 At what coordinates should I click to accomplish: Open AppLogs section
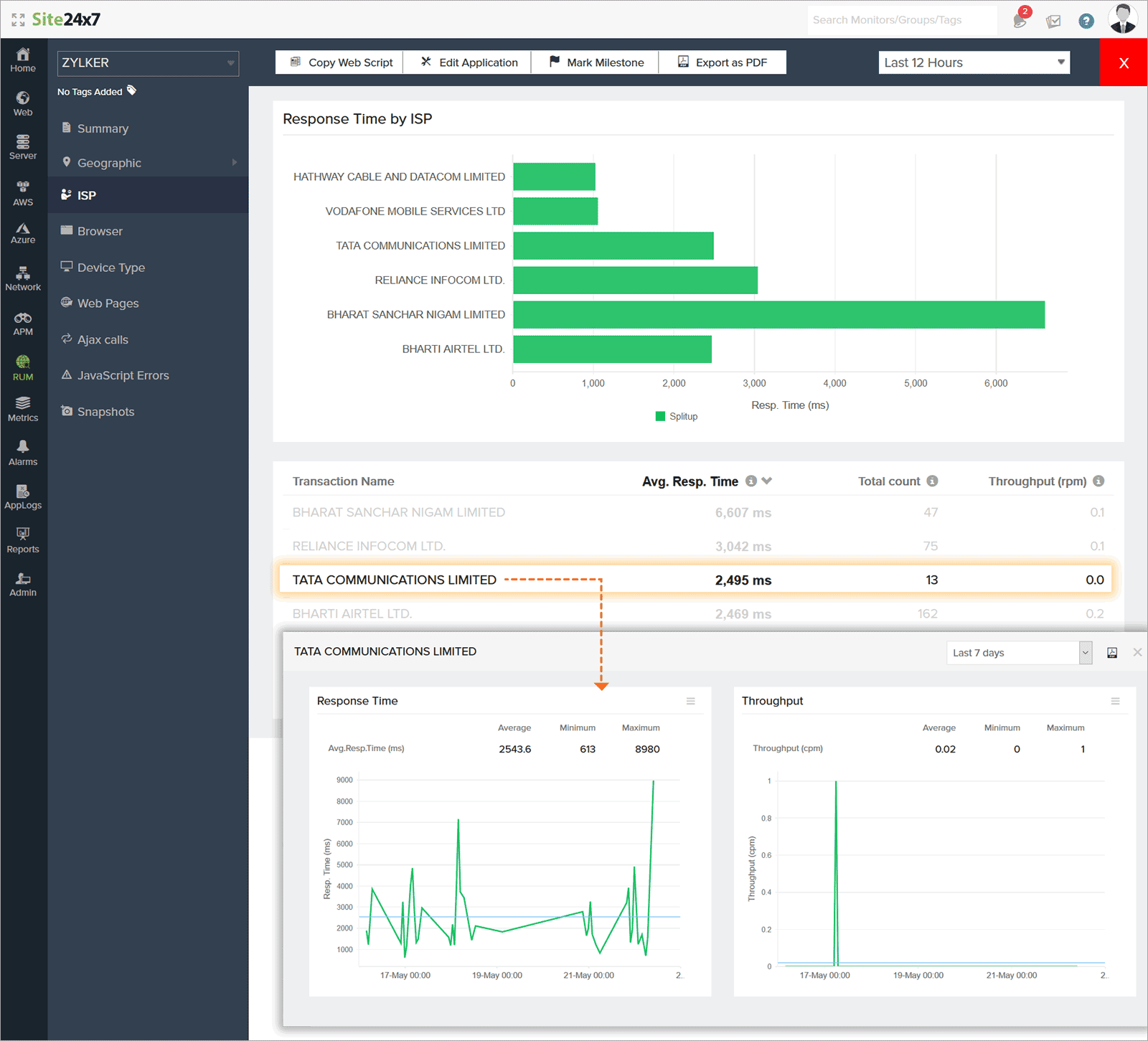23,497
